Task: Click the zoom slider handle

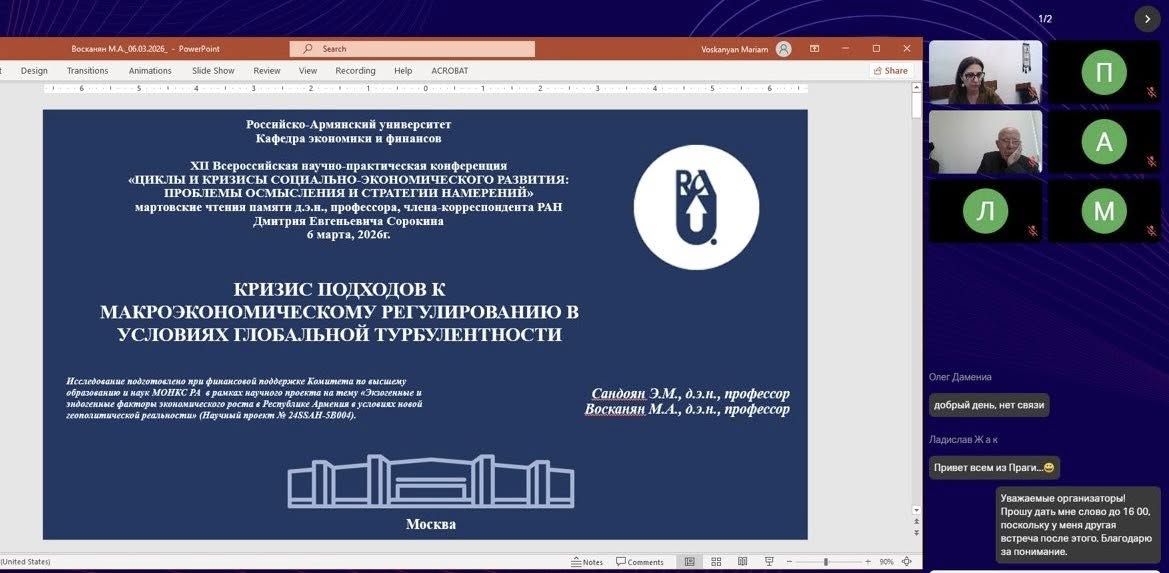Action: (826, 562)
